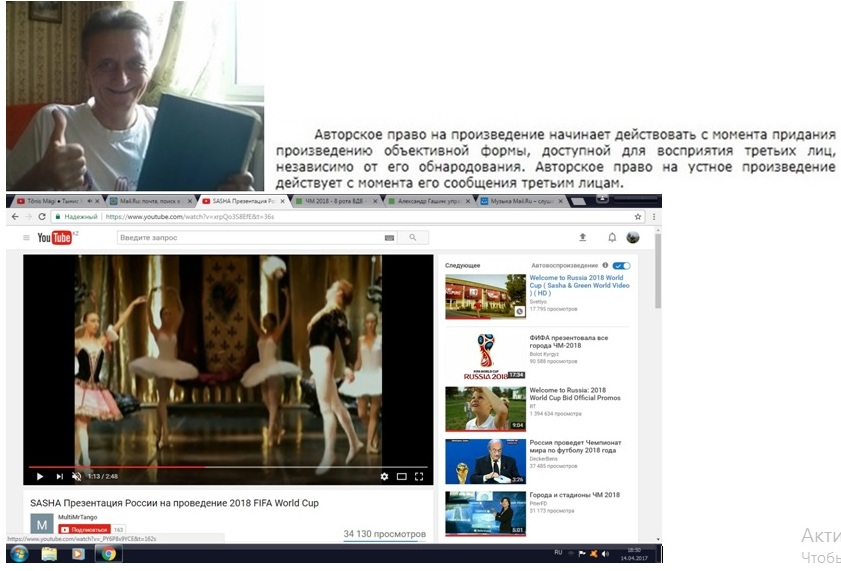Open autoplay info icon
This screenshot has width=841, height=571.
pyautogui.click(x=605, y=265)
